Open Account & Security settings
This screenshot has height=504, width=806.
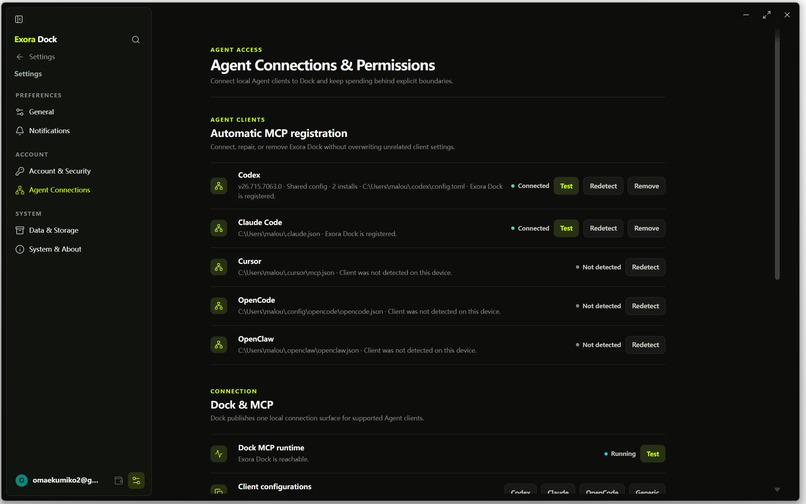click(x=59, y=171)
